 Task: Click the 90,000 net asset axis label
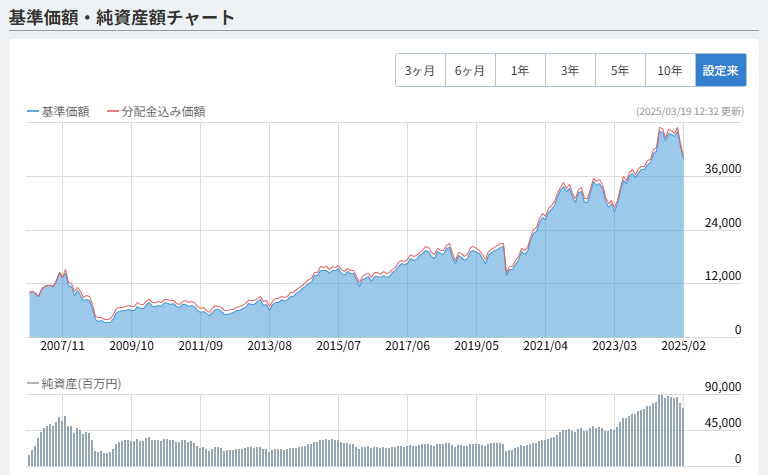[x=723, y=386]
